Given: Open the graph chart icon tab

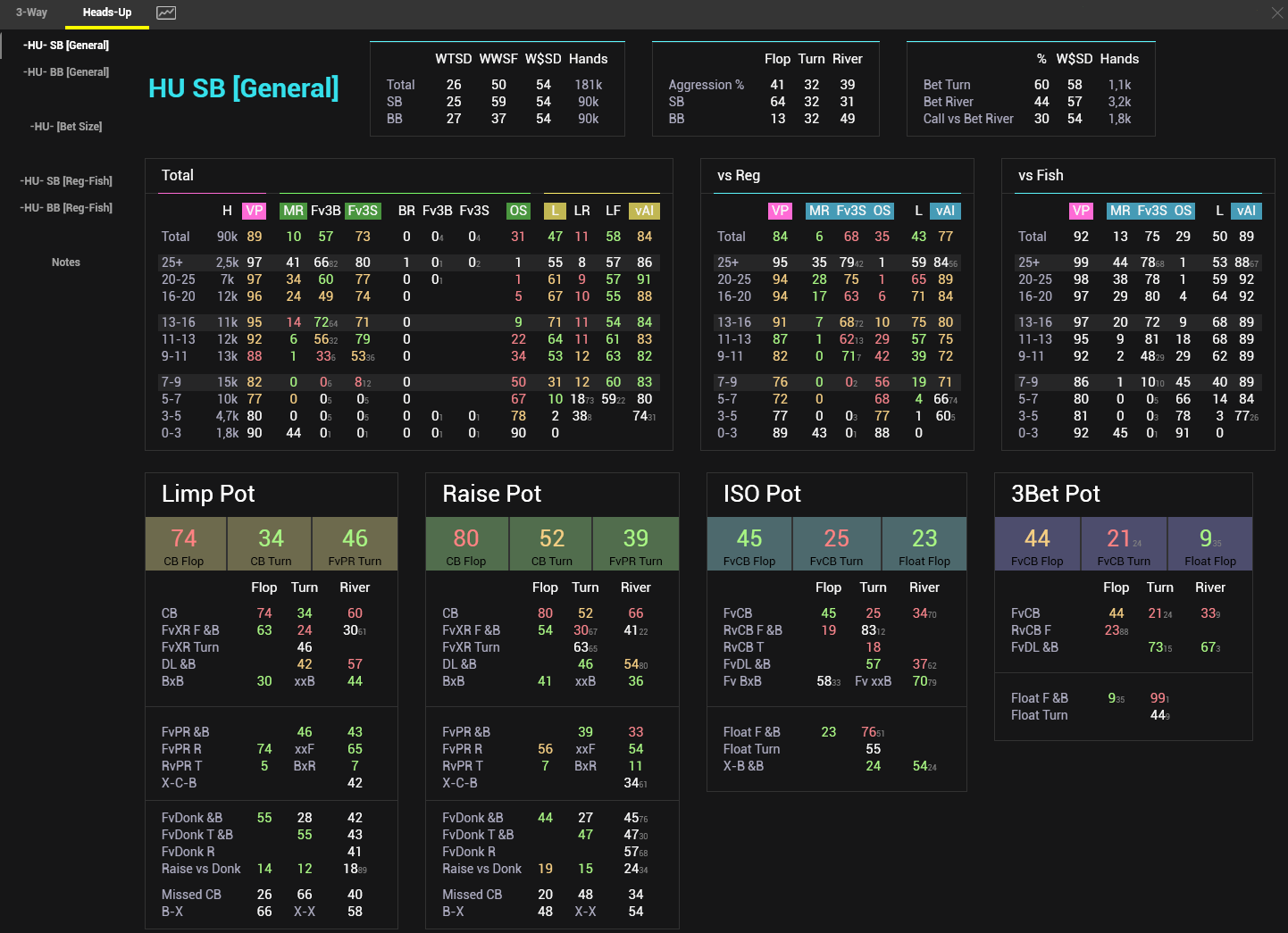Looking at the screenshot, I should point(166,12).
